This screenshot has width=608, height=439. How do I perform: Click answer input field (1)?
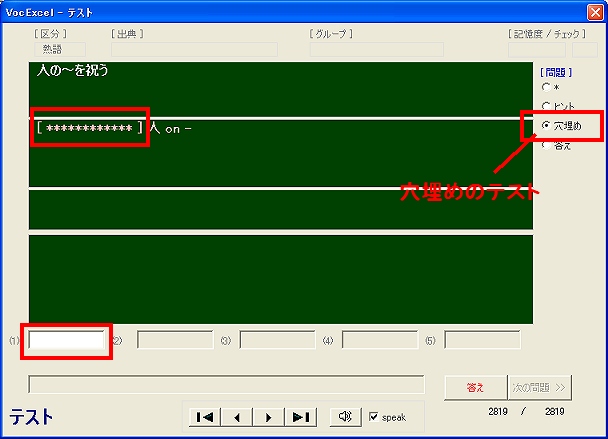point(66,340)
